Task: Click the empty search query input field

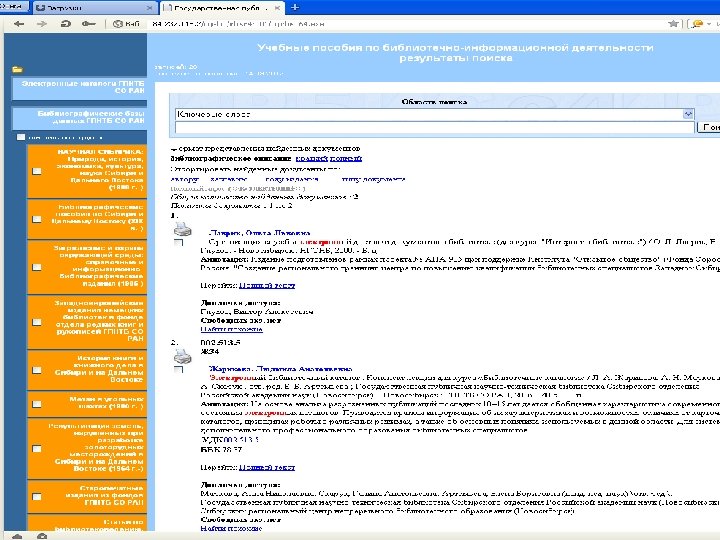Action: pyautogui.click(x=434, y=127)
